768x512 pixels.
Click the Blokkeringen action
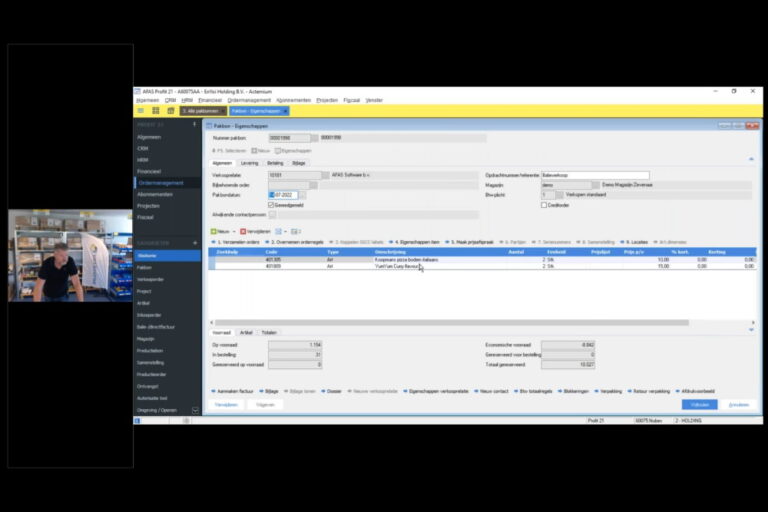[574, 391]
